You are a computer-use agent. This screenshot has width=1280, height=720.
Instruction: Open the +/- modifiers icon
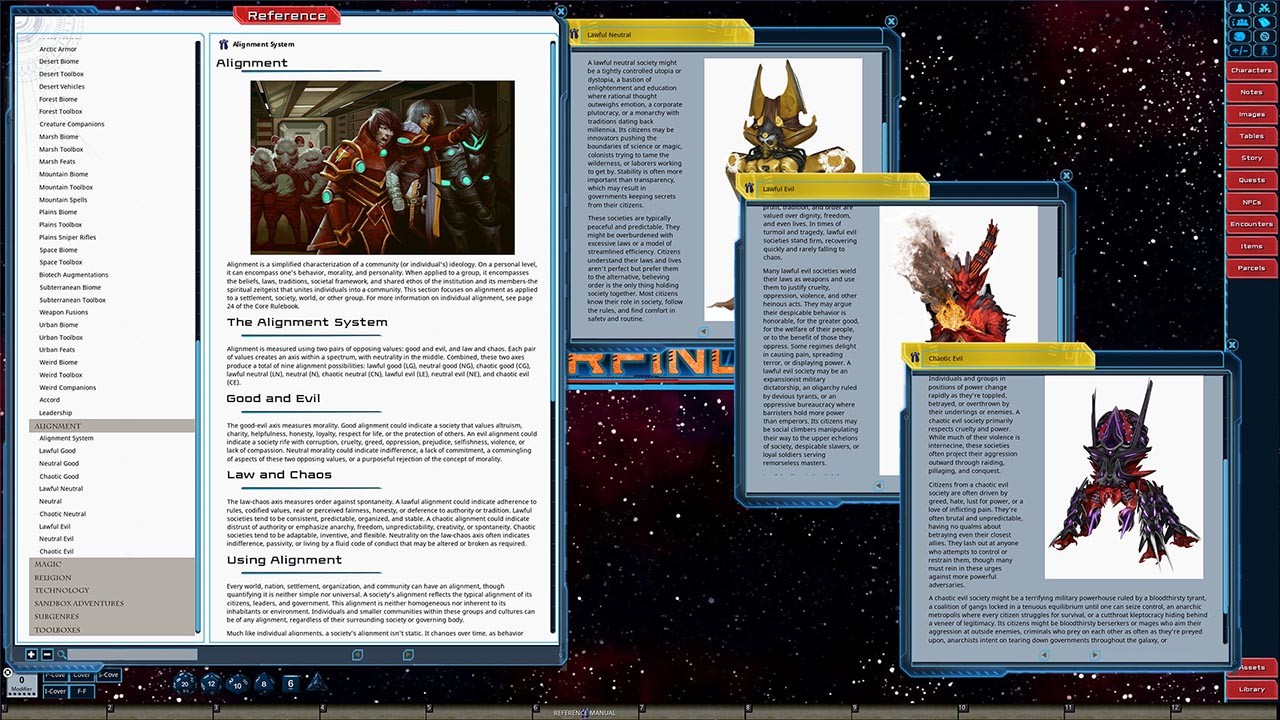click(1240, 49)
